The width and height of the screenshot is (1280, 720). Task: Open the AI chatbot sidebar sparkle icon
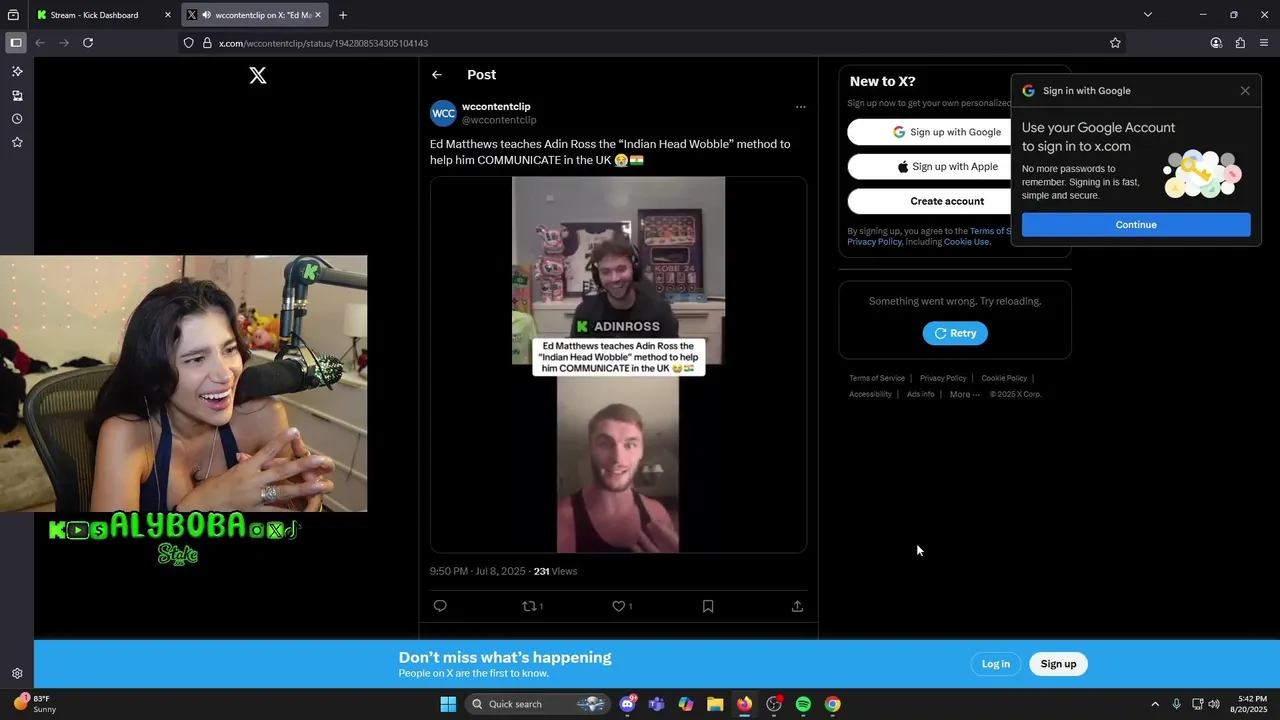[17, 72]
